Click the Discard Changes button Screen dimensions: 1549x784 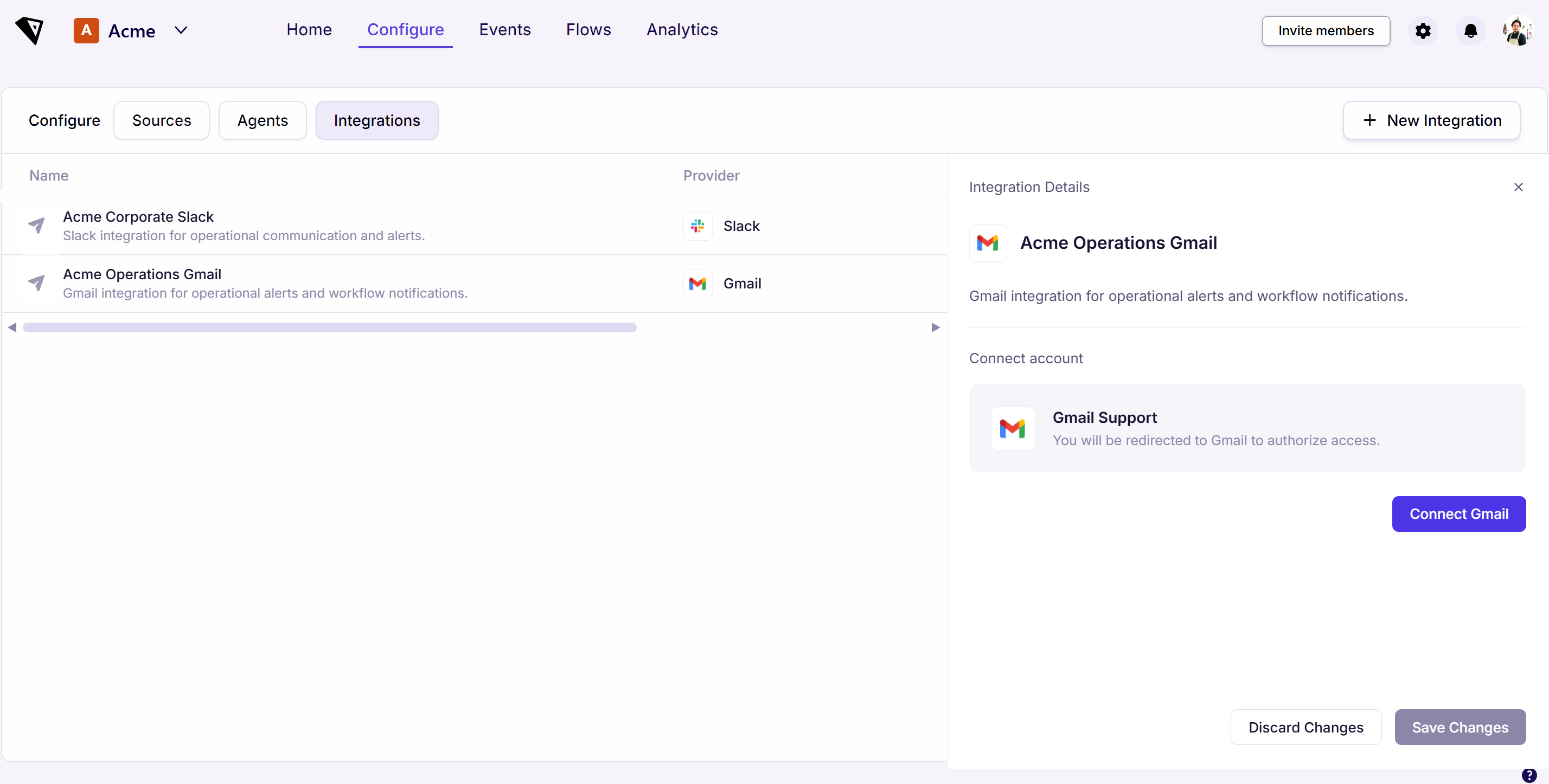coord(1305,727)
